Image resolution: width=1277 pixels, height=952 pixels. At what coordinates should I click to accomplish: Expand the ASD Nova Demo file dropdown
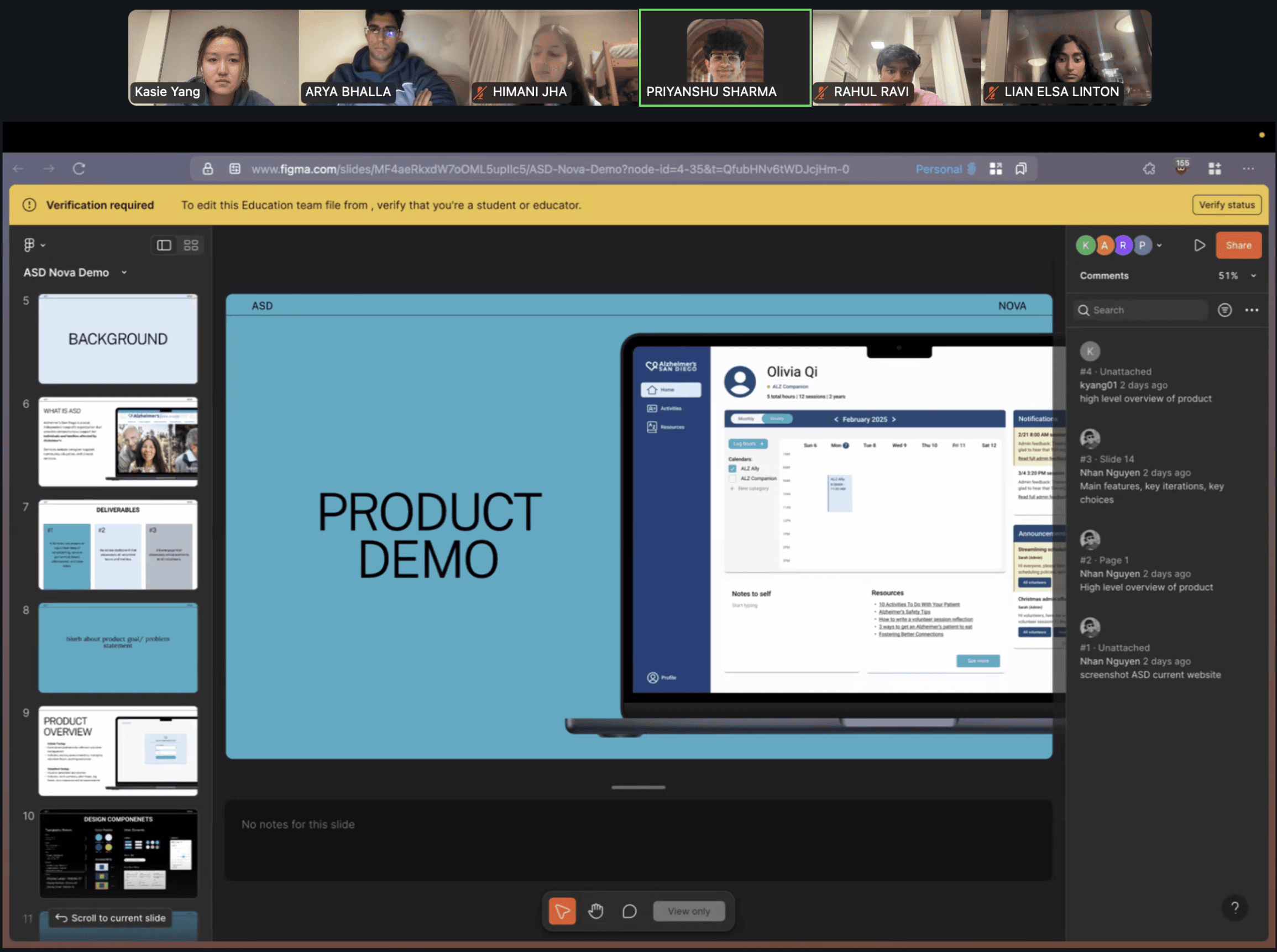coord(124,273)
